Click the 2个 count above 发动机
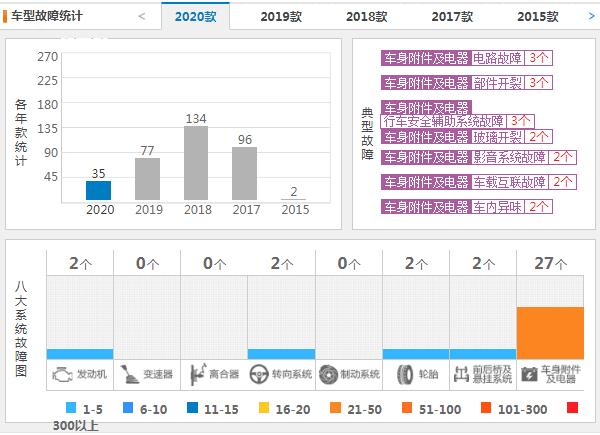This screenshot has height=435, width=600. (x=80, y=263)
